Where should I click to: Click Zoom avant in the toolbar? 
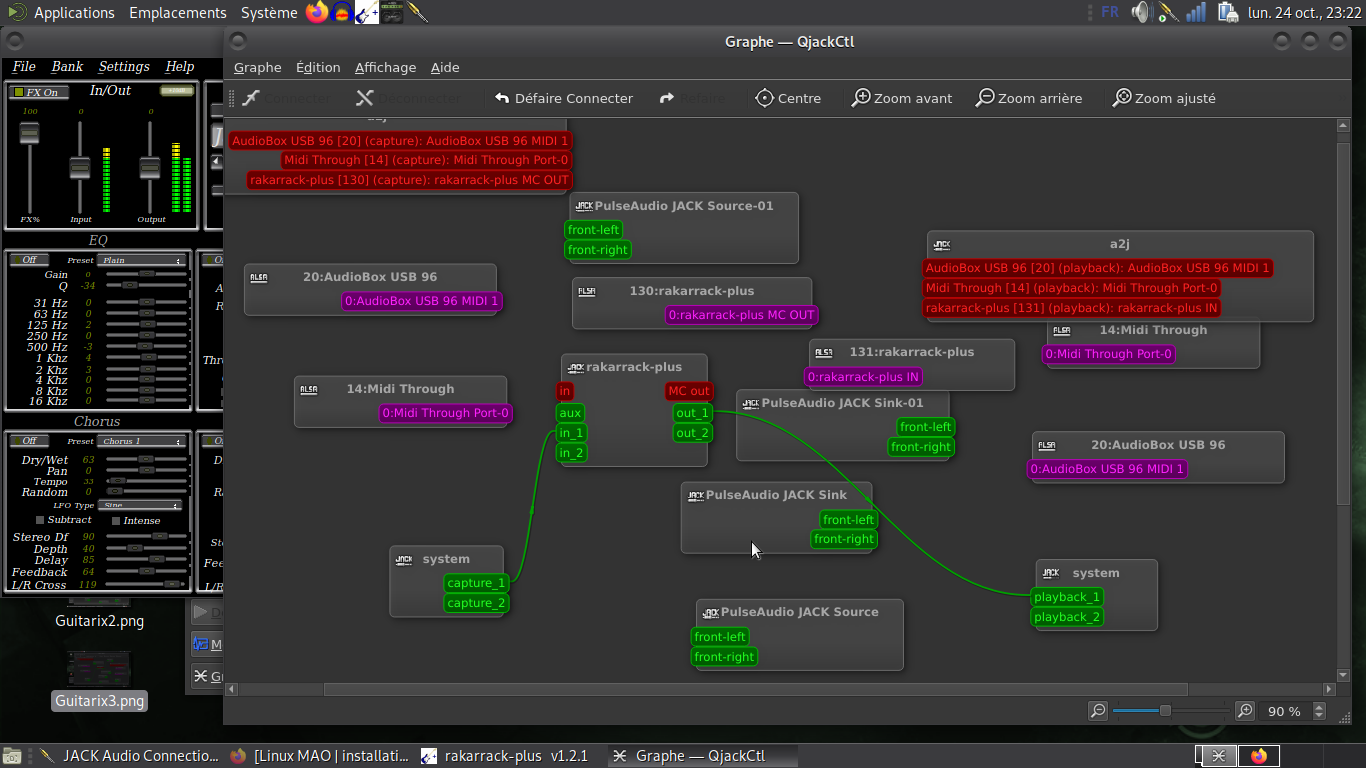tap(901, 98)
